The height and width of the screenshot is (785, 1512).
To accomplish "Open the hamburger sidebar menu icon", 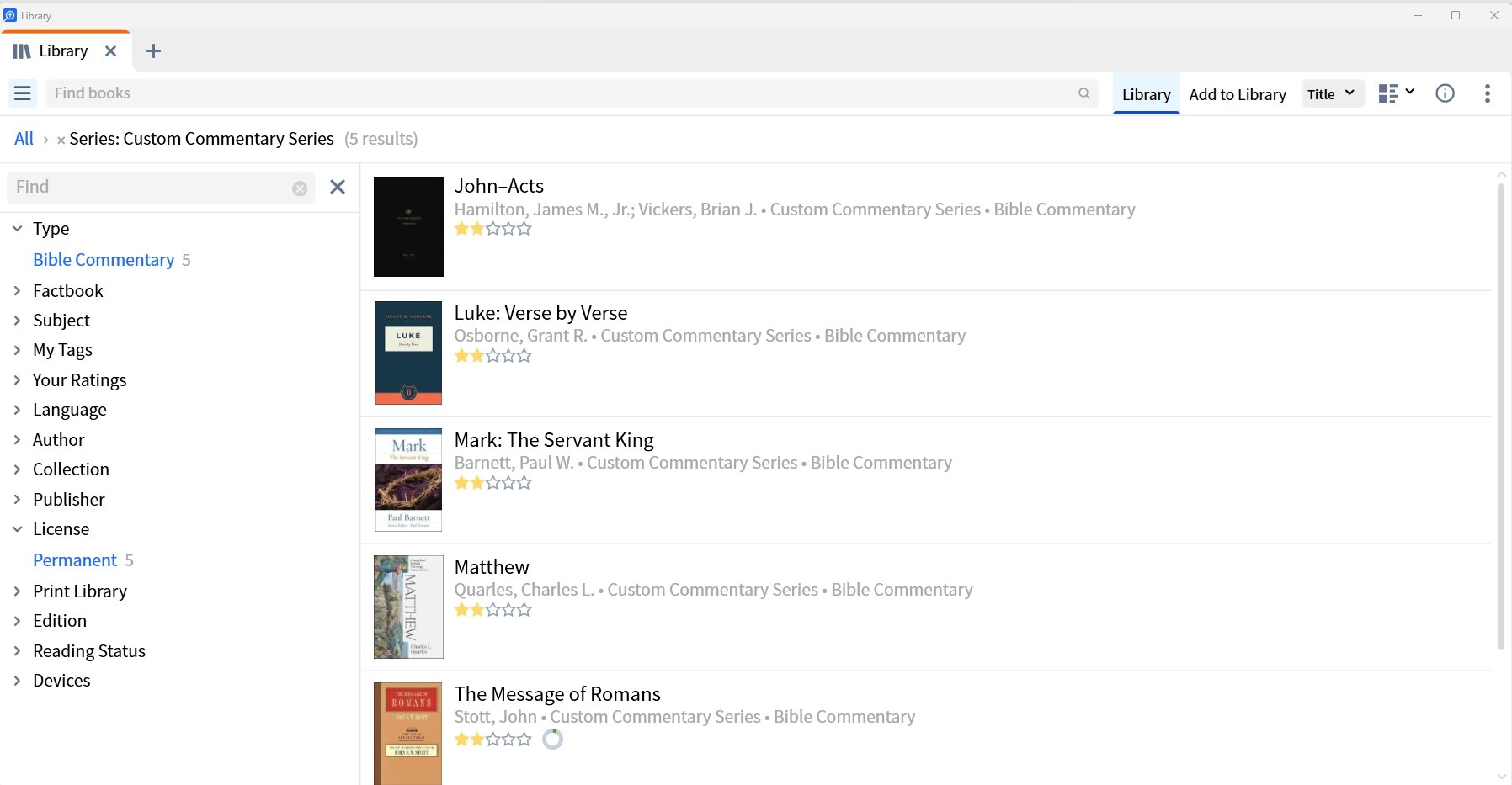I will coord(23,93).
